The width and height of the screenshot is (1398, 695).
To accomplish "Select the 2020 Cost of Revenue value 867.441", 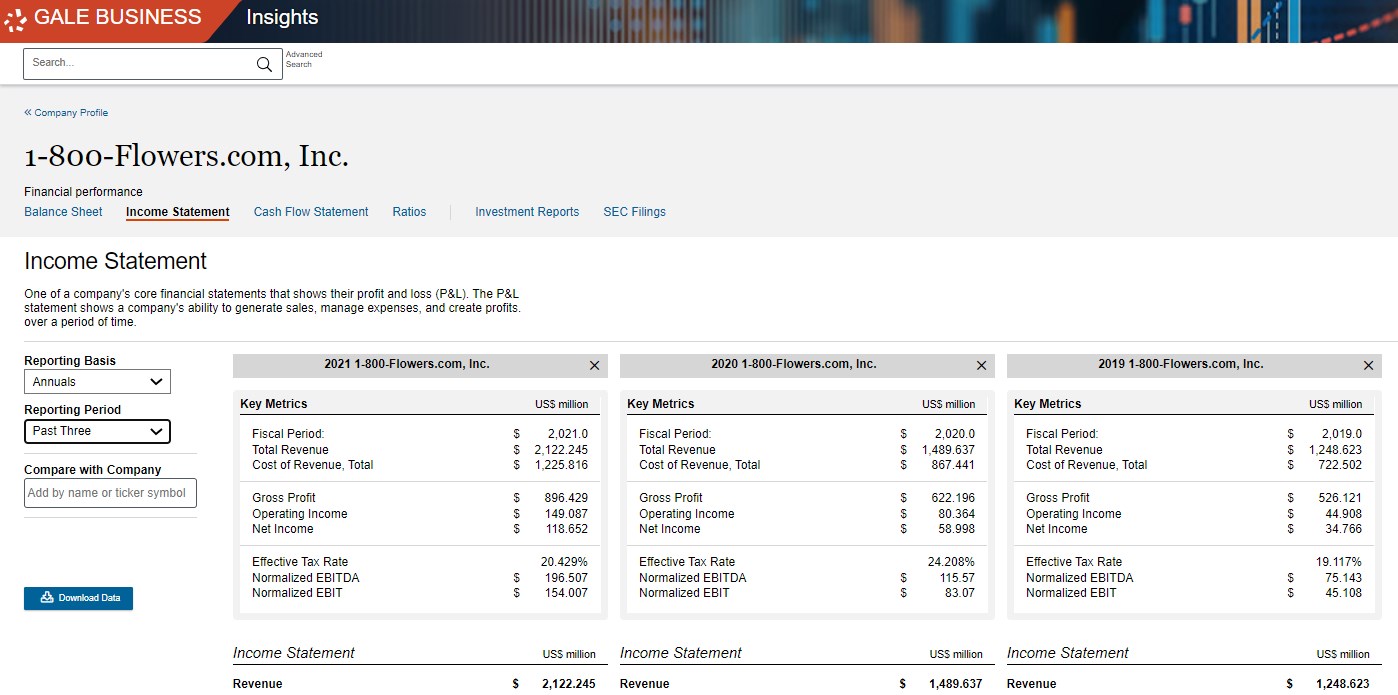I will click(x=954, y=465).
